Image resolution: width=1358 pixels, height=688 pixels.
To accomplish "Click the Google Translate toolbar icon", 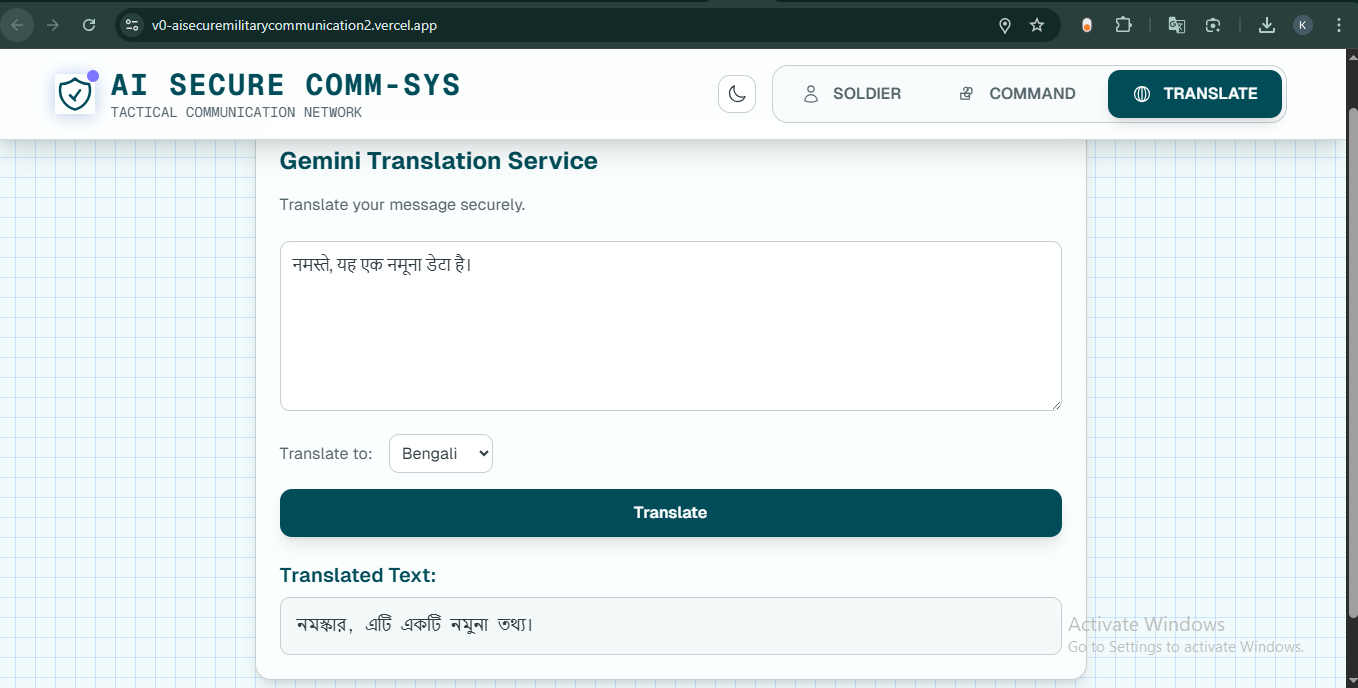I will click(x=1177, y=25).
